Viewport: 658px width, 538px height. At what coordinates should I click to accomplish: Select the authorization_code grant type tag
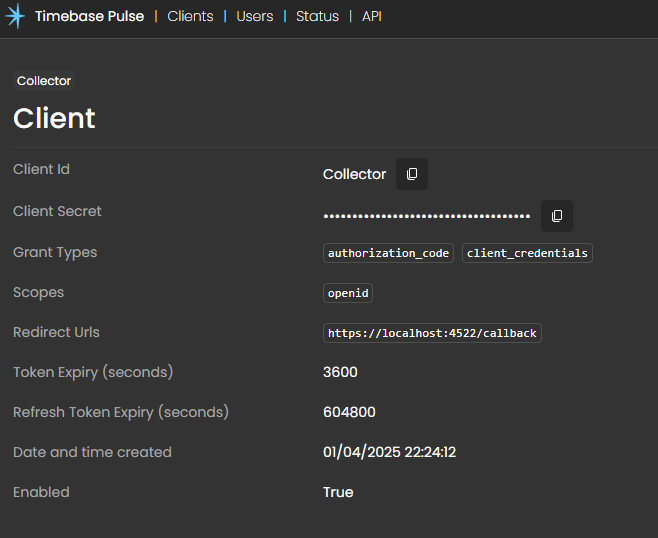pos(388,253)
